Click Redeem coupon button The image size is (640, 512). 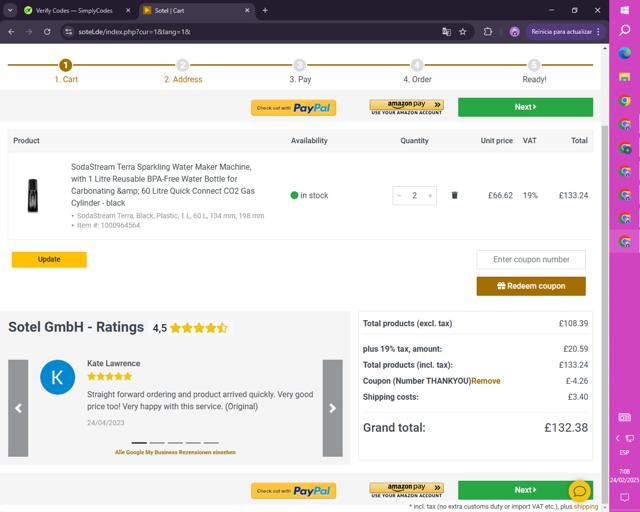tap(531, 286)
